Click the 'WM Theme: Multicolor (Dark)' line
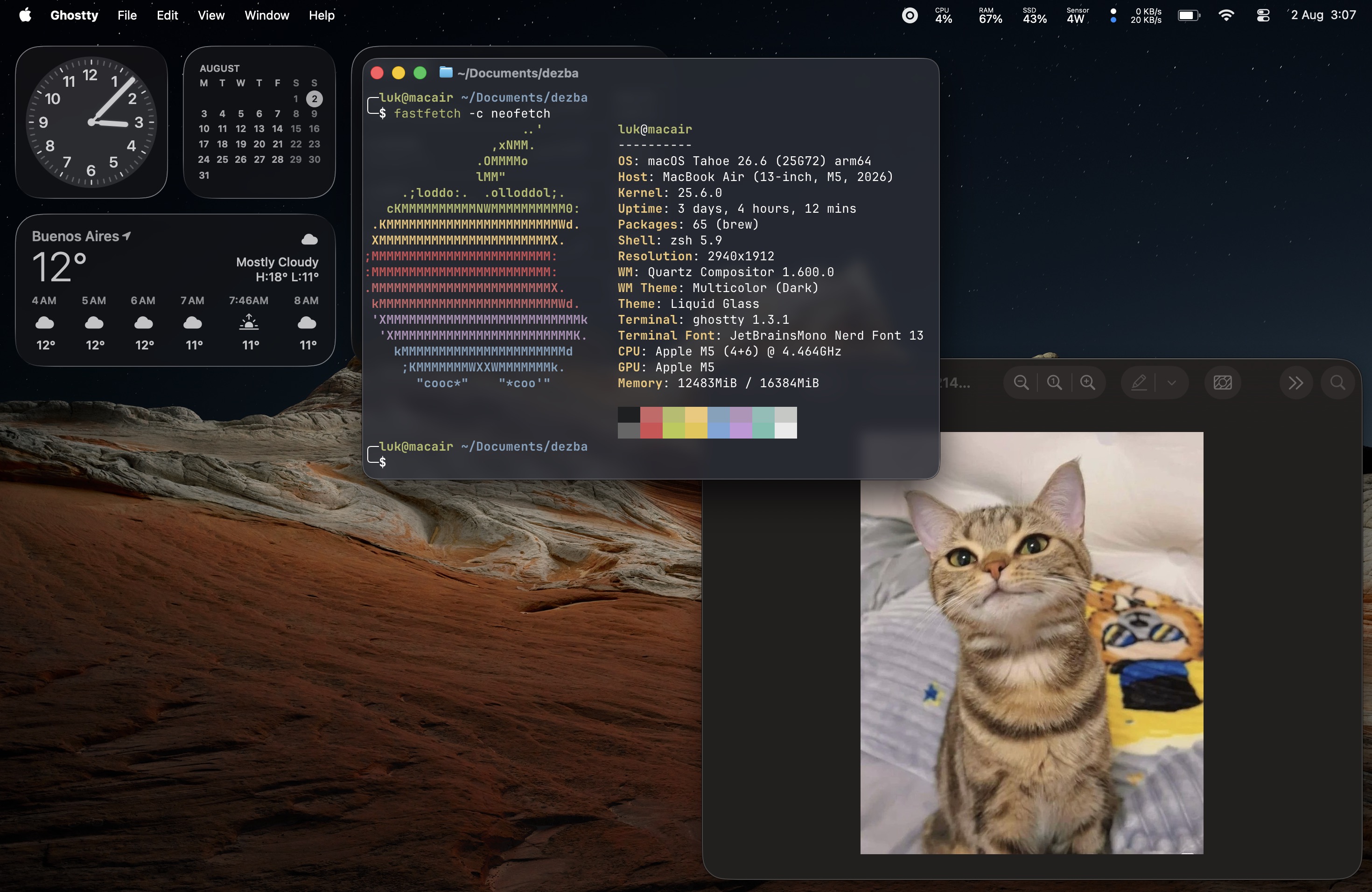Screen dimensions: 1372x892 point(718,287)
